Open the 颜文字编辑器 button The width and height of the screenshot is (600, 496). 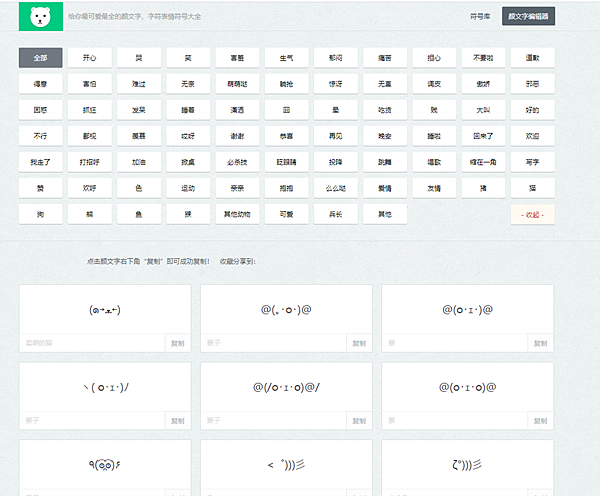[x=528, y=16]
